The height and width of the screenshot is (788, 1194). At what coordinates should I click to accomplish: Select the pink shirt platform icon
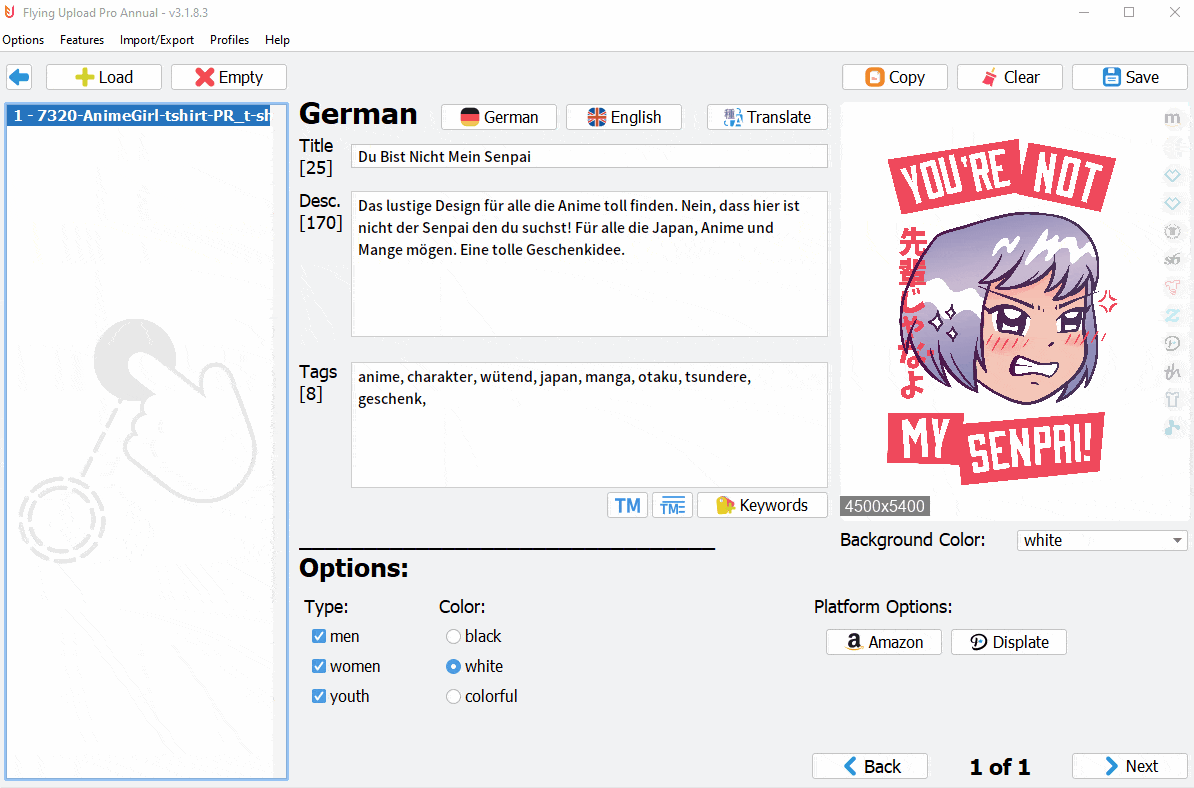[1172, 287]
